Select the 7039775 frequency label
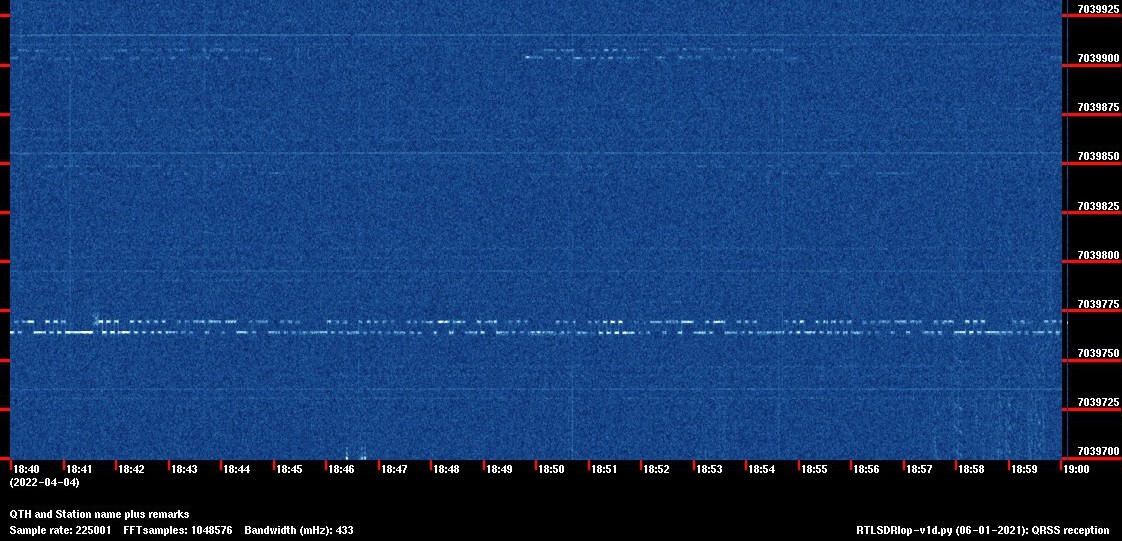The image size is (1122, 541). coord(1098,305)
